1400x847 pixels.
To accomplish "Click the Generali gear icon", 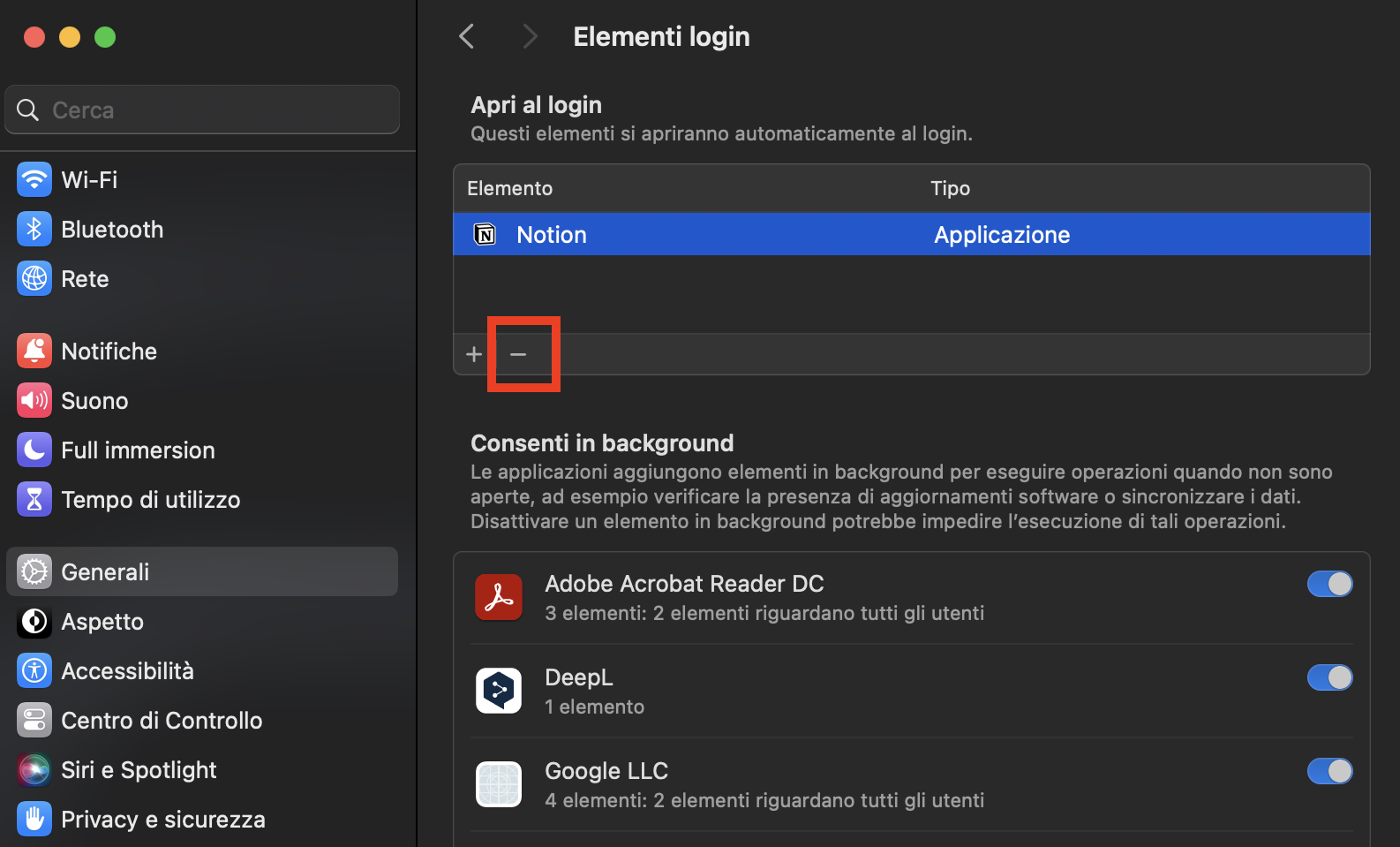I will click(34, 572).
